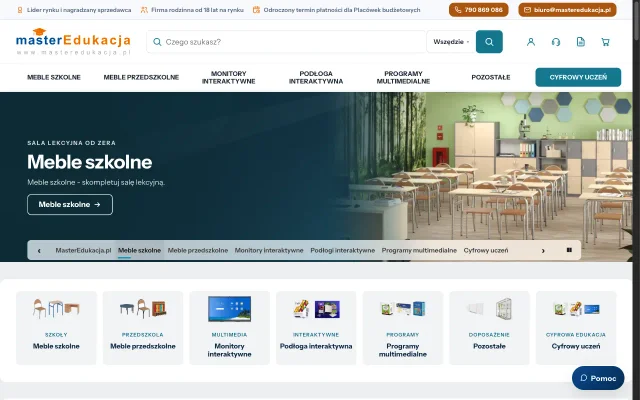Viewport: 640px width, 400px height.
Task: Click the magnifier icon inside search field
Action: tap(157, 42)
